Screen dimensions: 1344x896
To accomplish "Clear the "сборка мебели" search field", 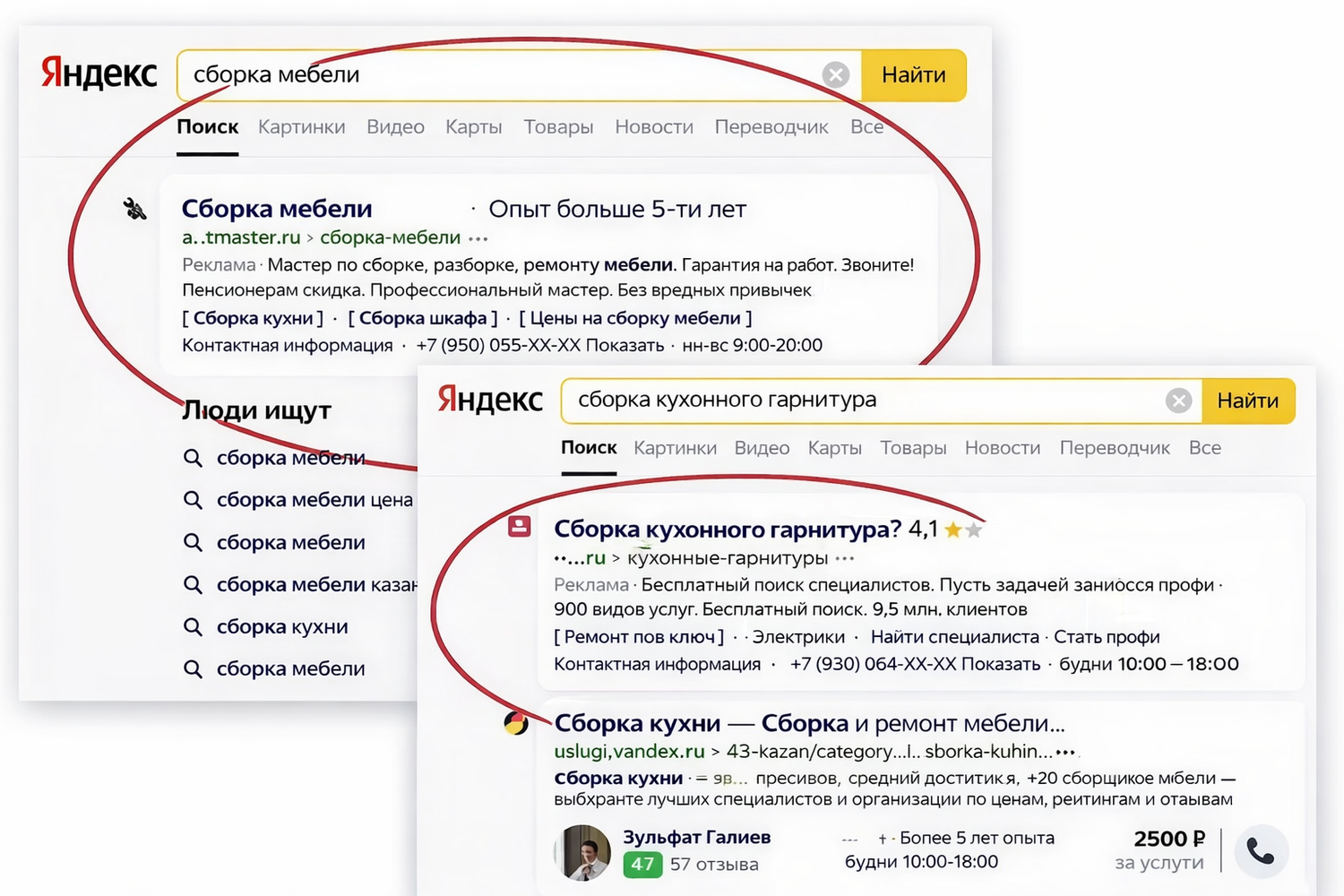I will pos(835,74).
